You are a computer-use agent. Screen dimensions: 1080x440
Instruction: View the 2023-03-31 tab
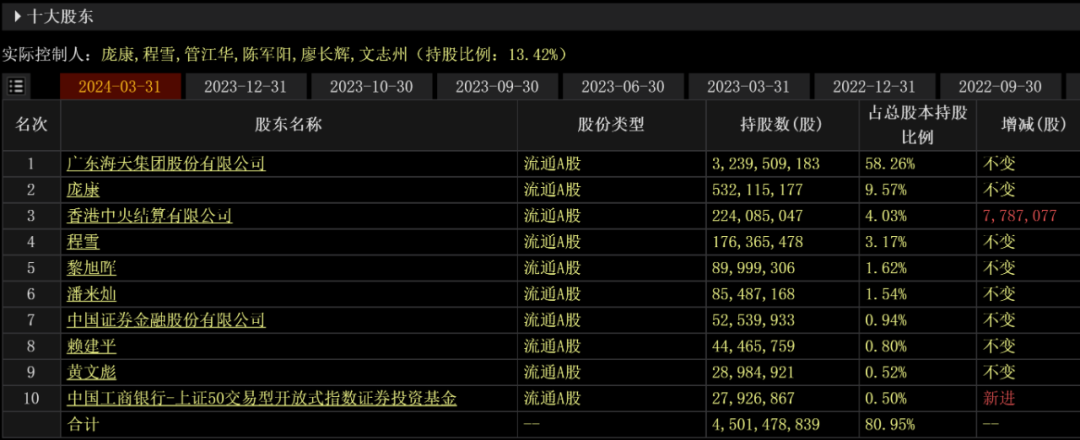click(x=749, y=87)
